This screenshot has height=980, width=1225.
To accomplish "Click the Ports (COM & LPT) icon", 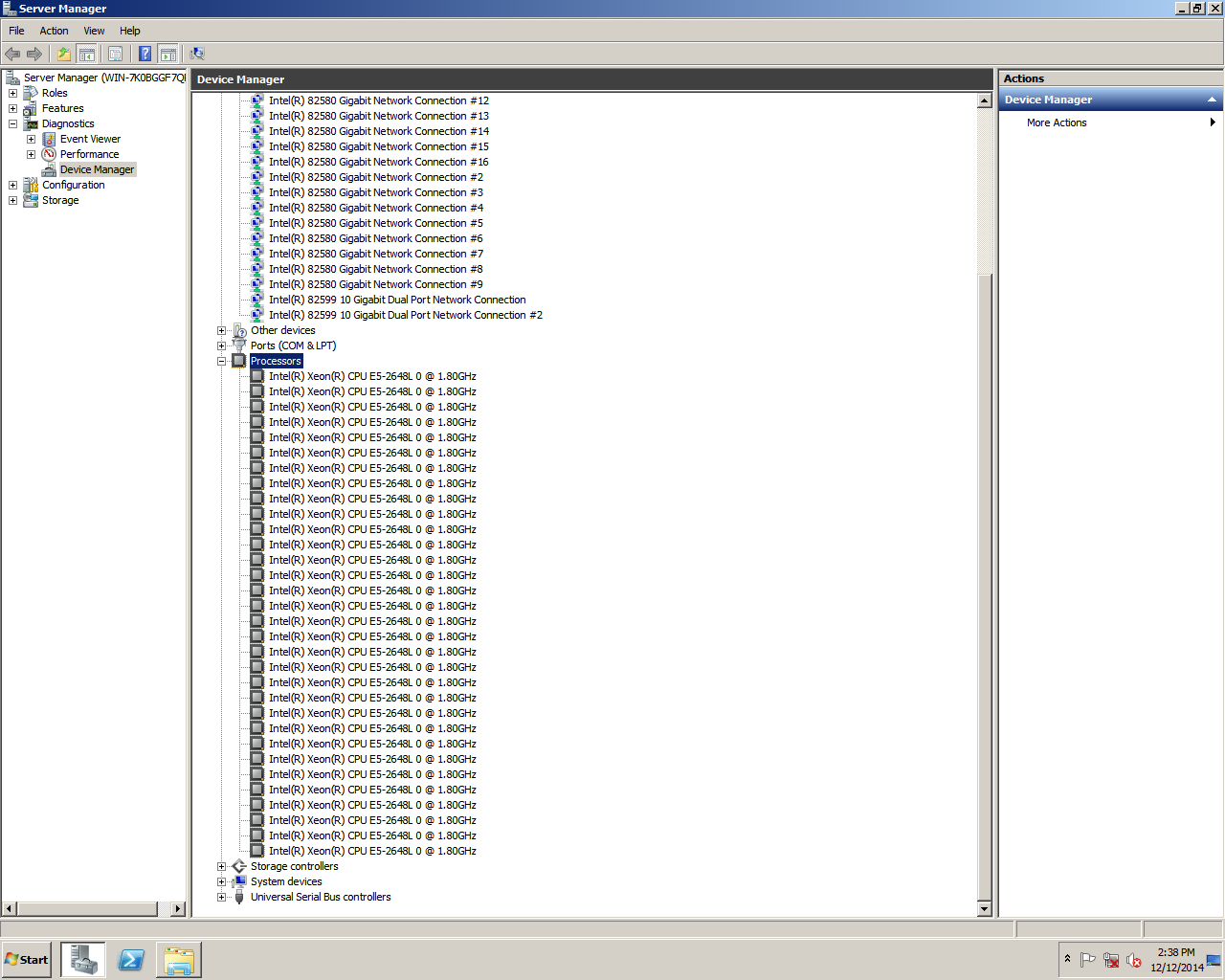I will 239,345.
